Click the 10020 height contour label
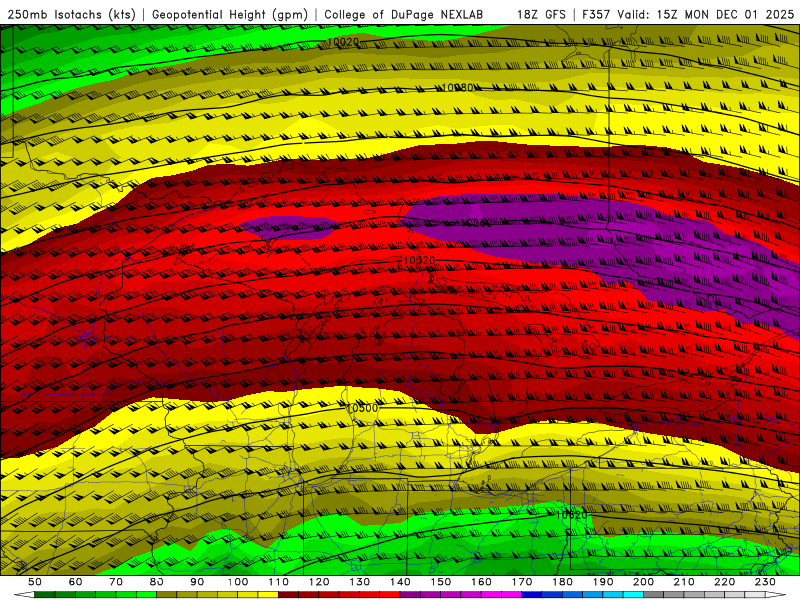This screenshot has width=800, height=600. click(343, 42)
